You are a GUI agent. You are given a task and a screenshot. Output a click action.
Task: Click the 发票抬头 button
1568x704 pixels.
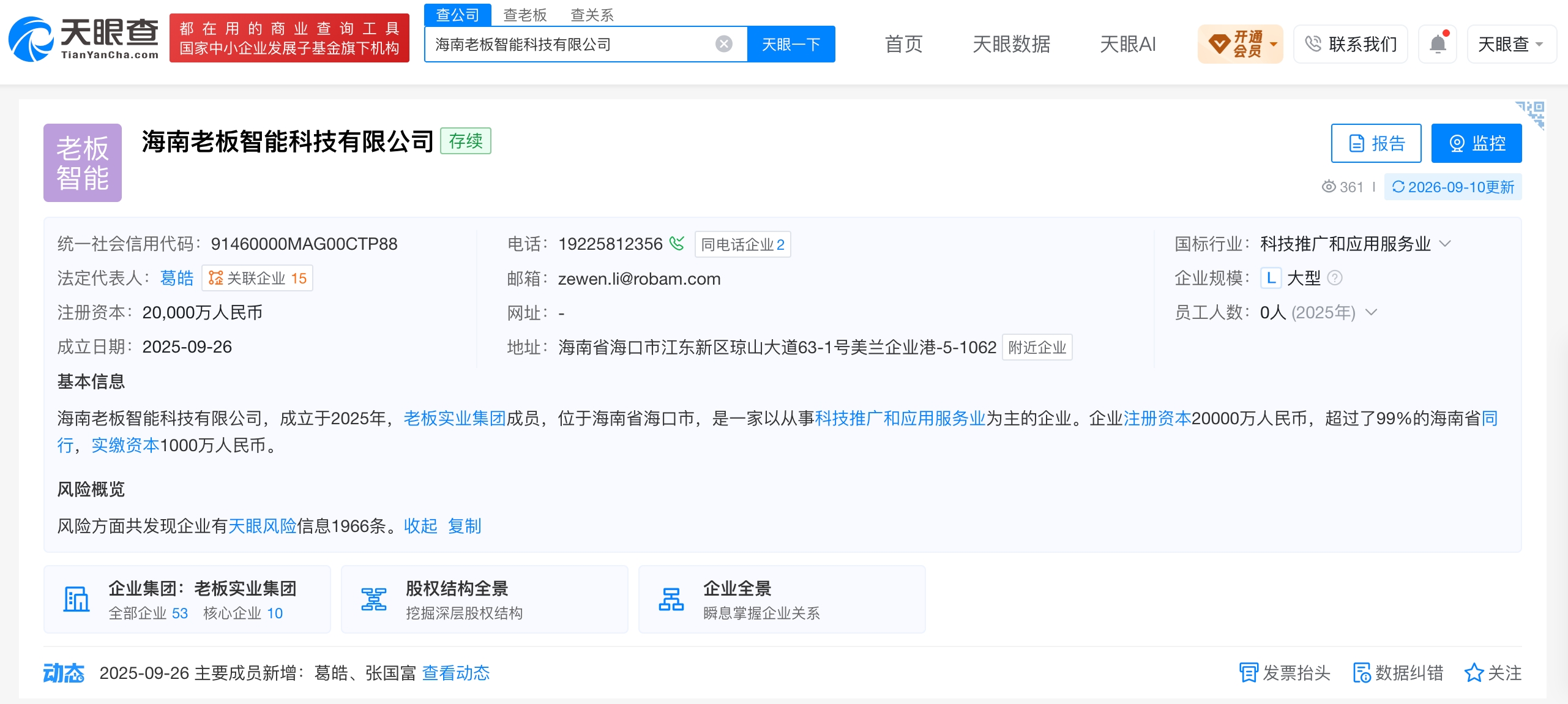[1285, 673]
